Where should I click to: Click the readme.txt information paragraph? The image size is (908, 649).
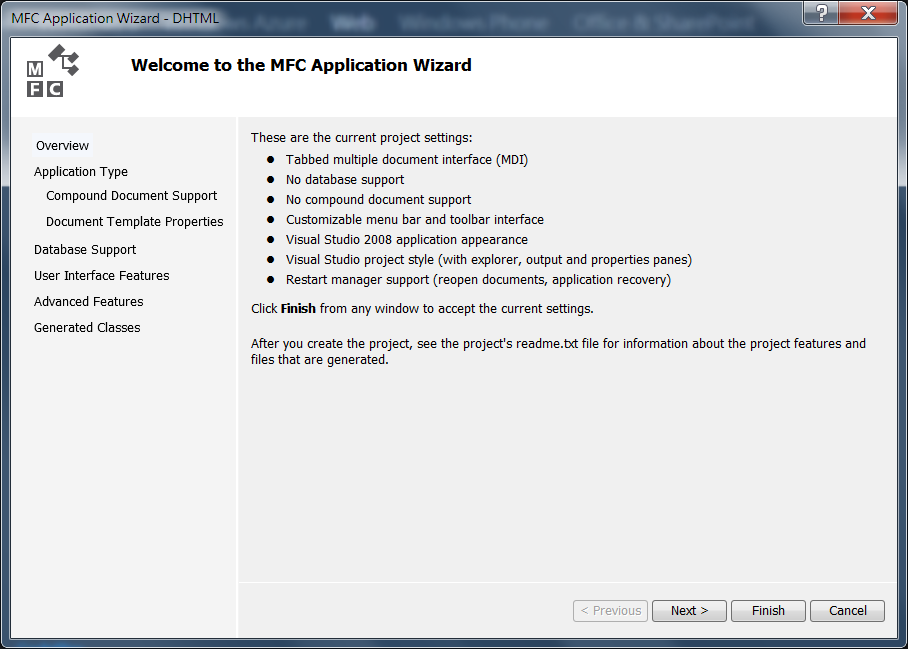558,351
